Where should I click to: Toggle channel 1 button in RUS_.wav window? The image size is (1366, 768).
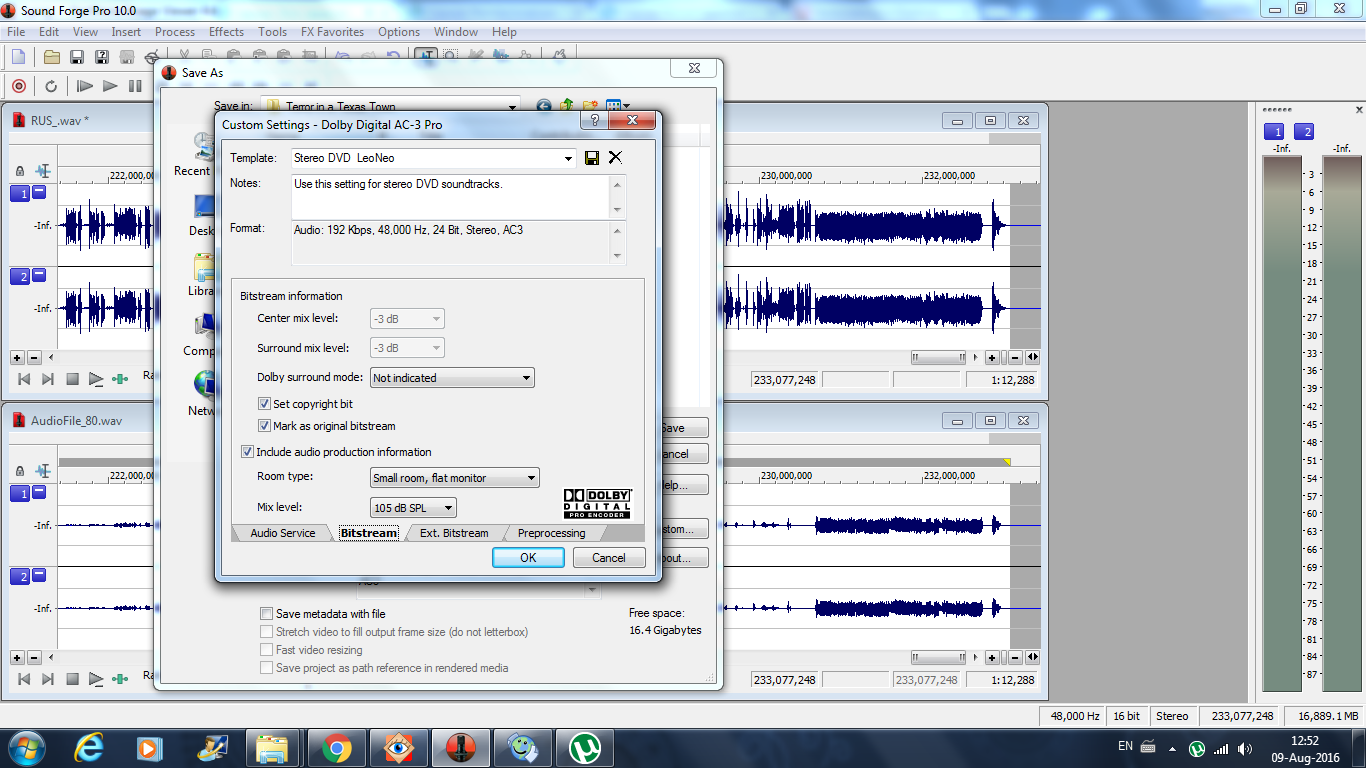[20, 193]
